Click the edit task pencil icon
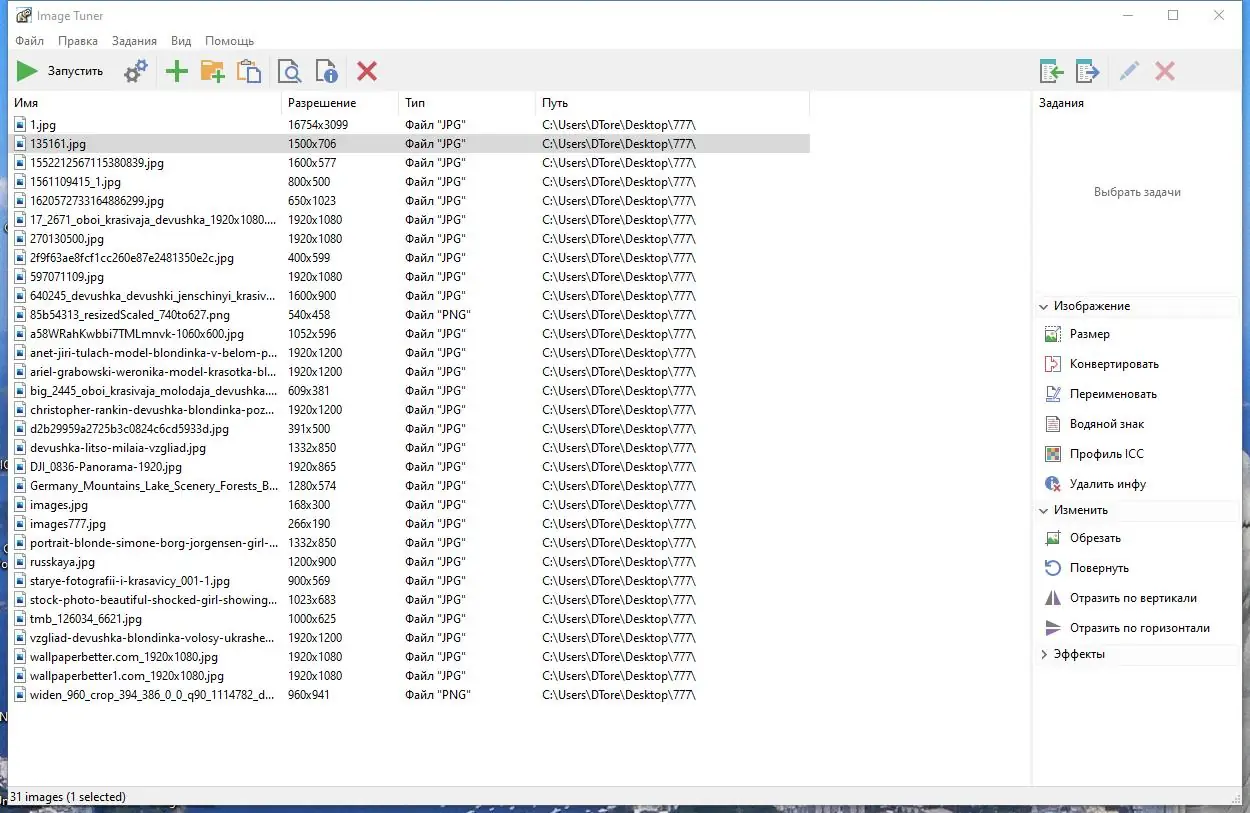 click(1129, 71)
